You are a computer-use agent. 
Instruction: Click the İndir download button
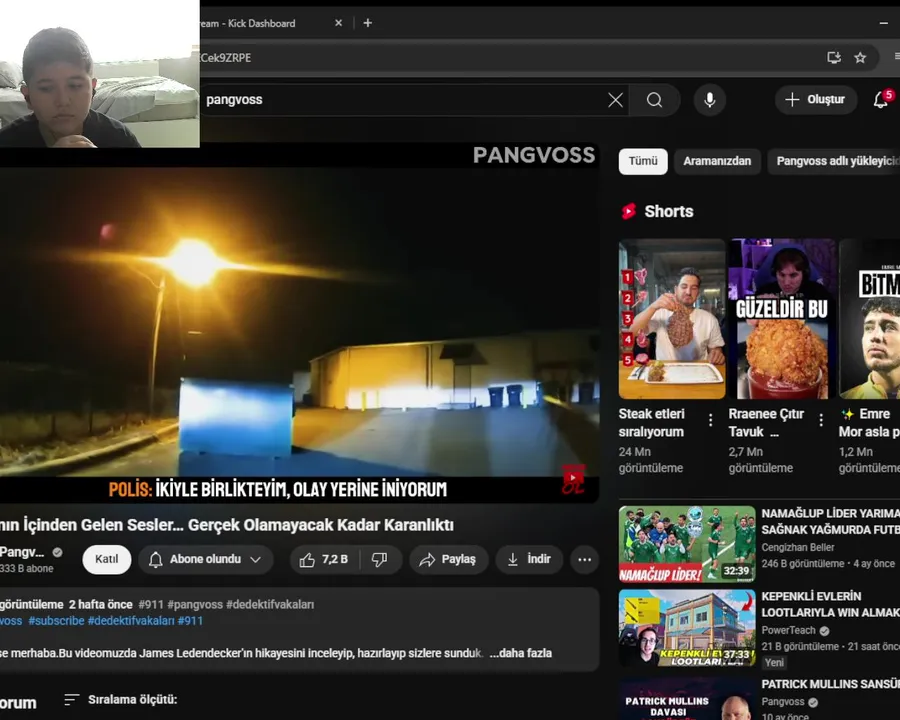[529, 559]
